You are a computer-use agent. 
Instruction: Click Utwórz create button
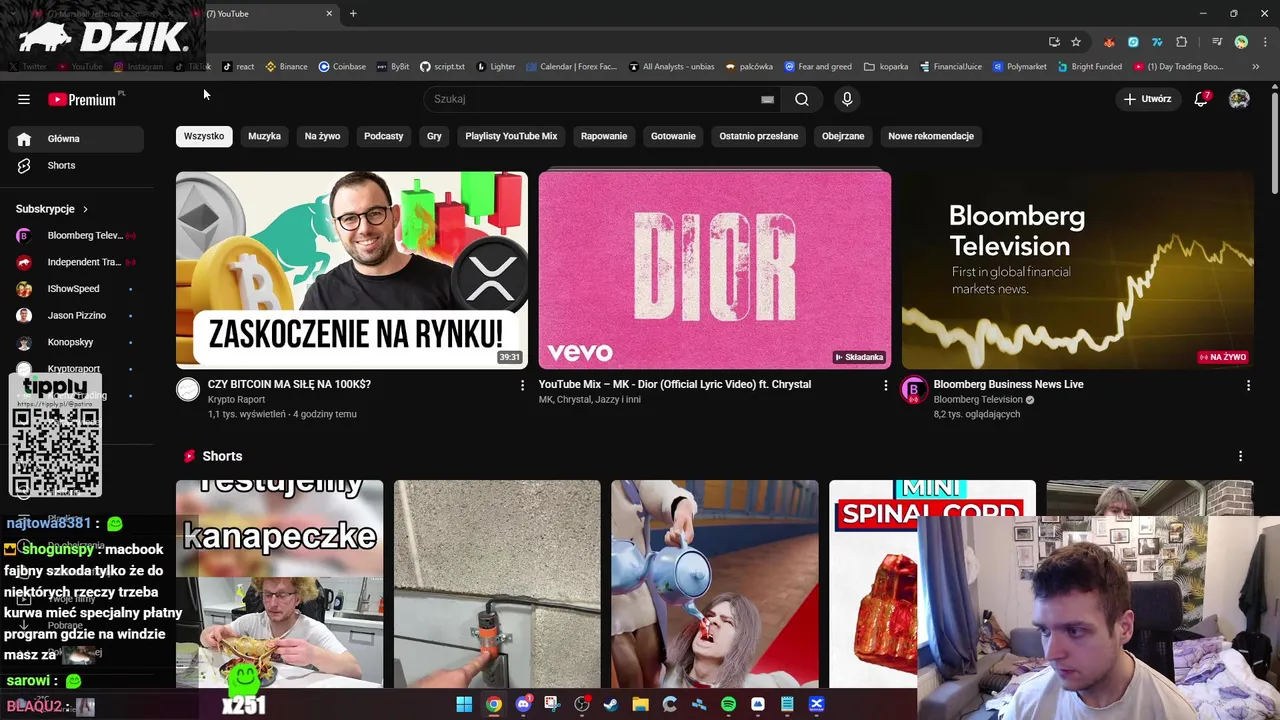tap(1147, 99)
